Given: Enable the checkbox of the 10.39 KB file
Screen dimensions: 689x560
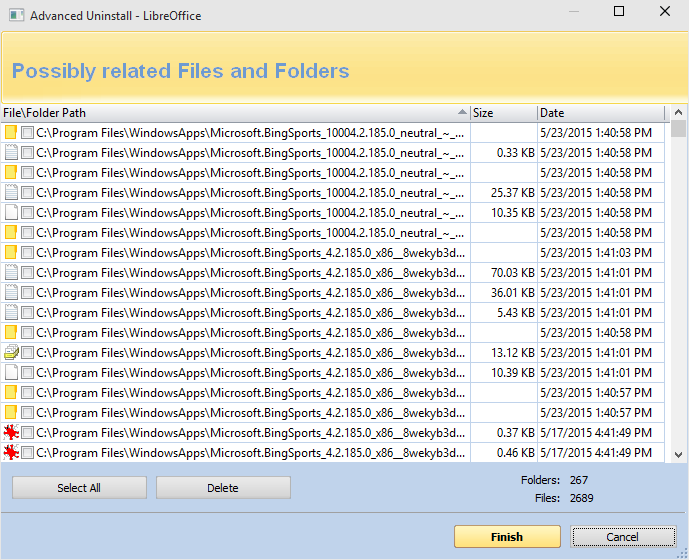Looking at the screenshot, I should point(27,373).
